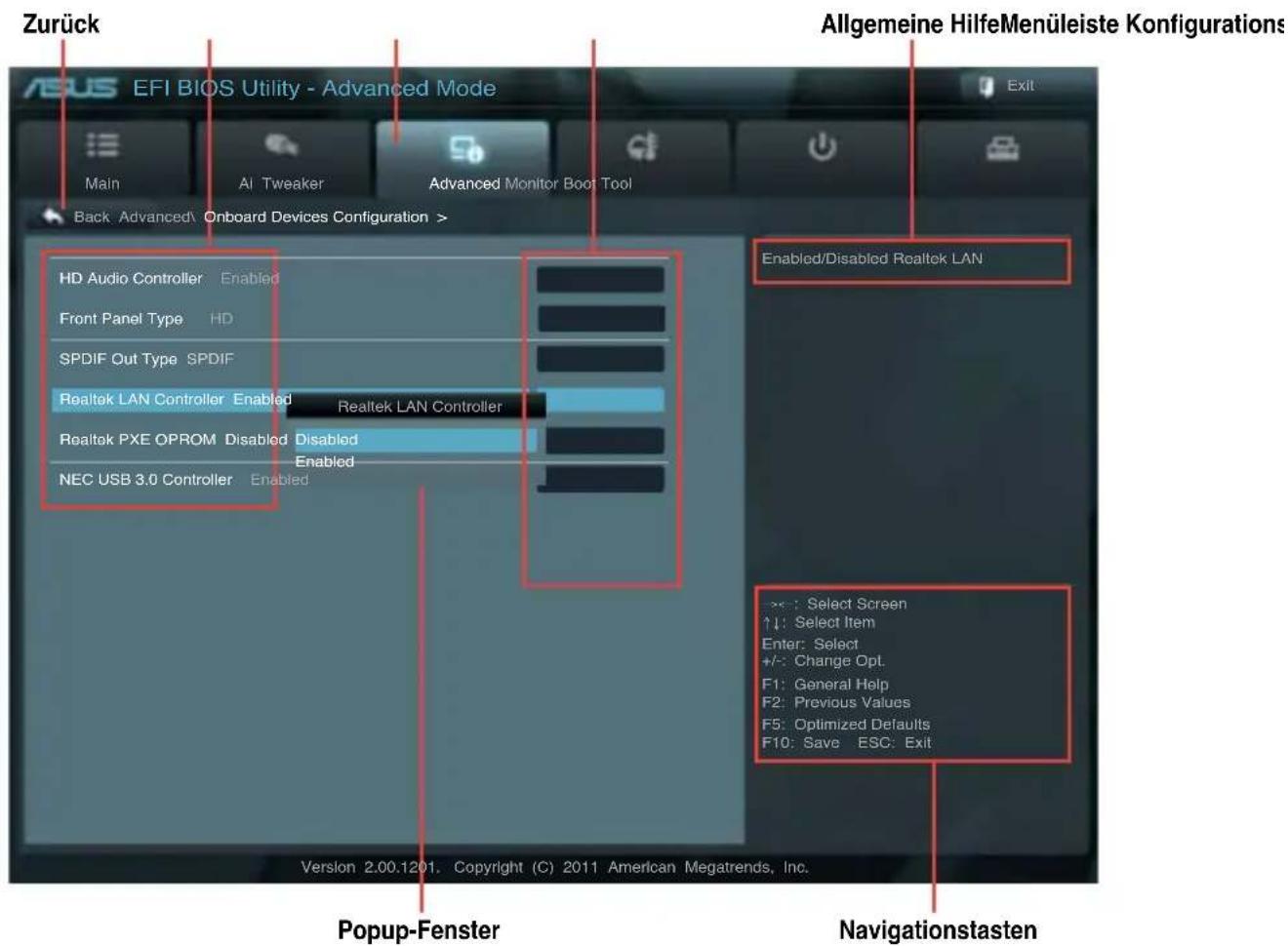This screenshot has width=1288, height=946.
Task: Open the Main tab
Action: (102, 159)
